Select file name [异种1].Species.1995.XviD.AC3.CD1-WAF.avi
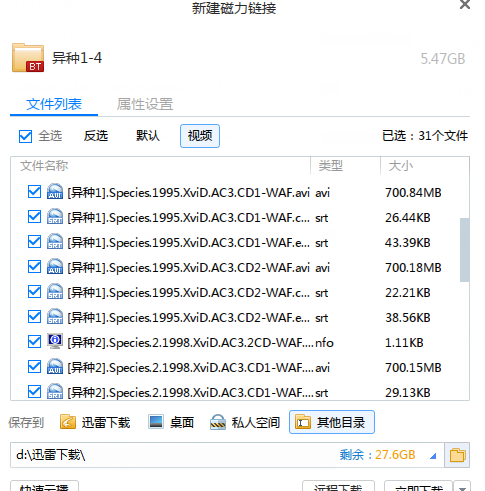Screen dimensions: 485x491 189,193
